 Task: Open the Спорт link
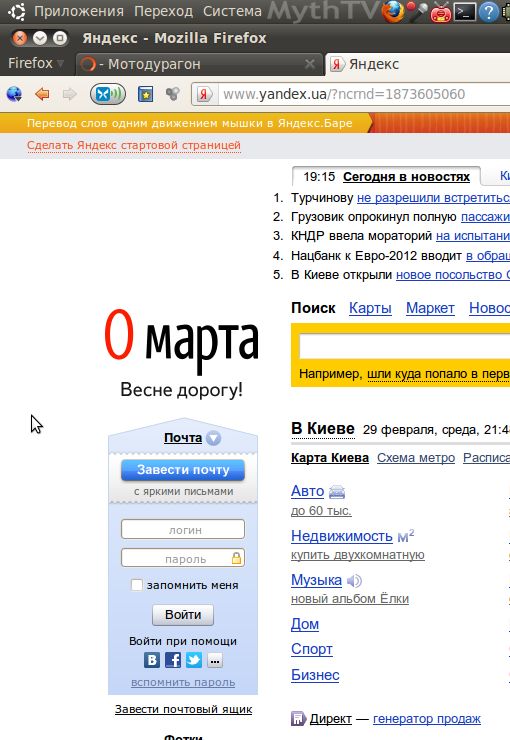pyautogui.click(x=312, y=649)
